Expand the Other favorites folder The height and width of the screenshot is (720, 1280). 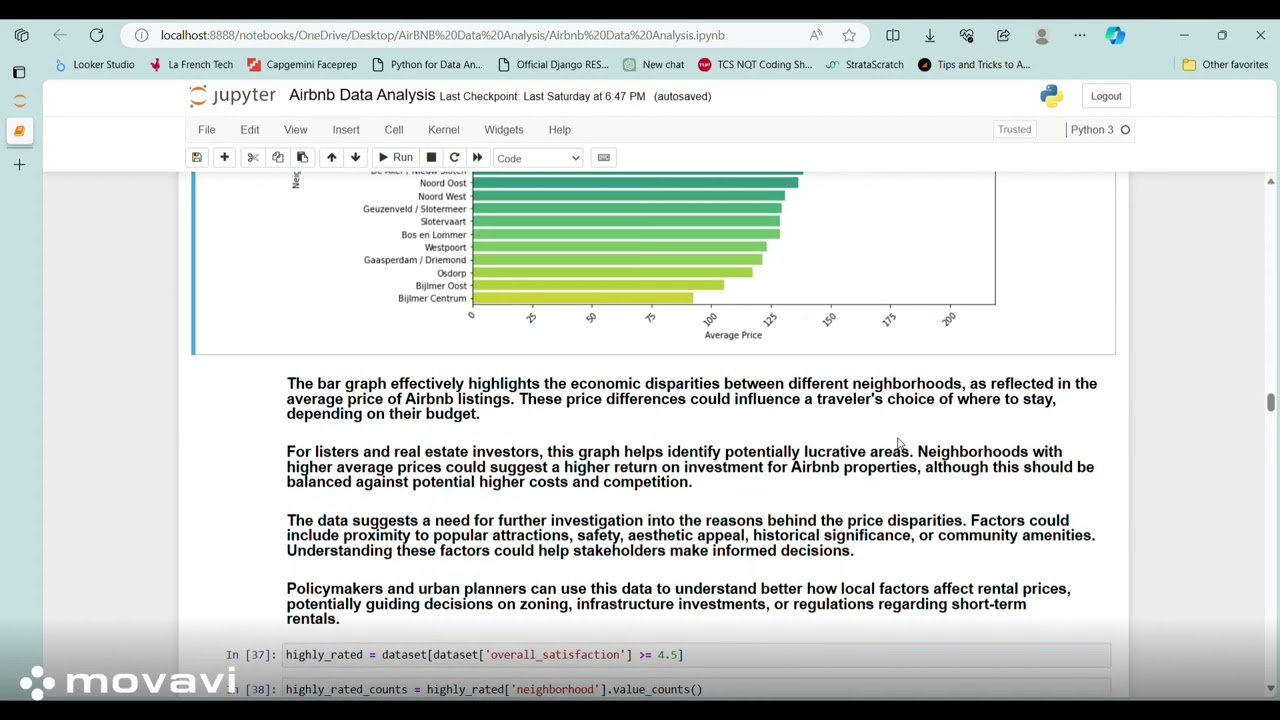coord(1225,65)
